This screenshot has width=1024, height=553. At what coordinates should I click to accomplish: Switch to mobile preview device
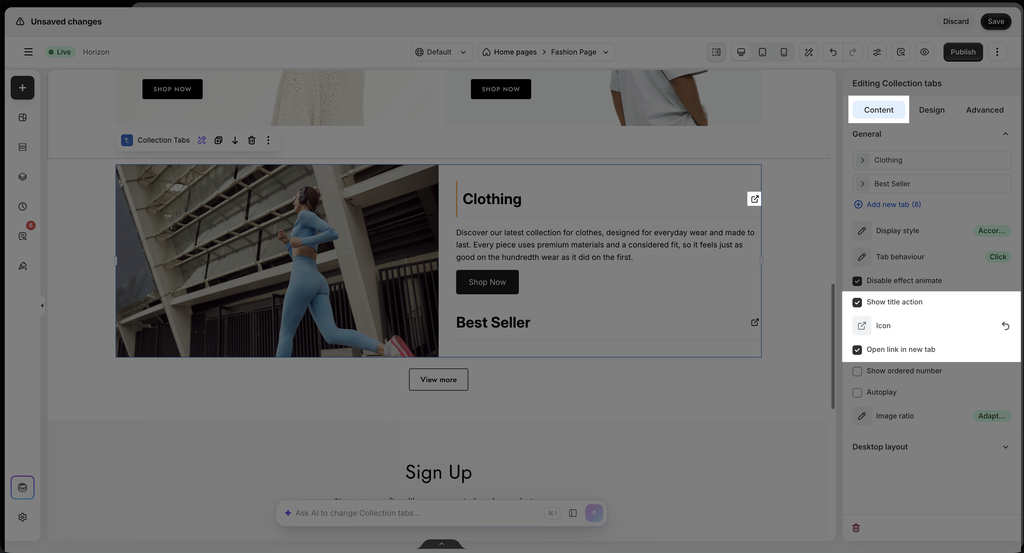(x=784, y=52)
